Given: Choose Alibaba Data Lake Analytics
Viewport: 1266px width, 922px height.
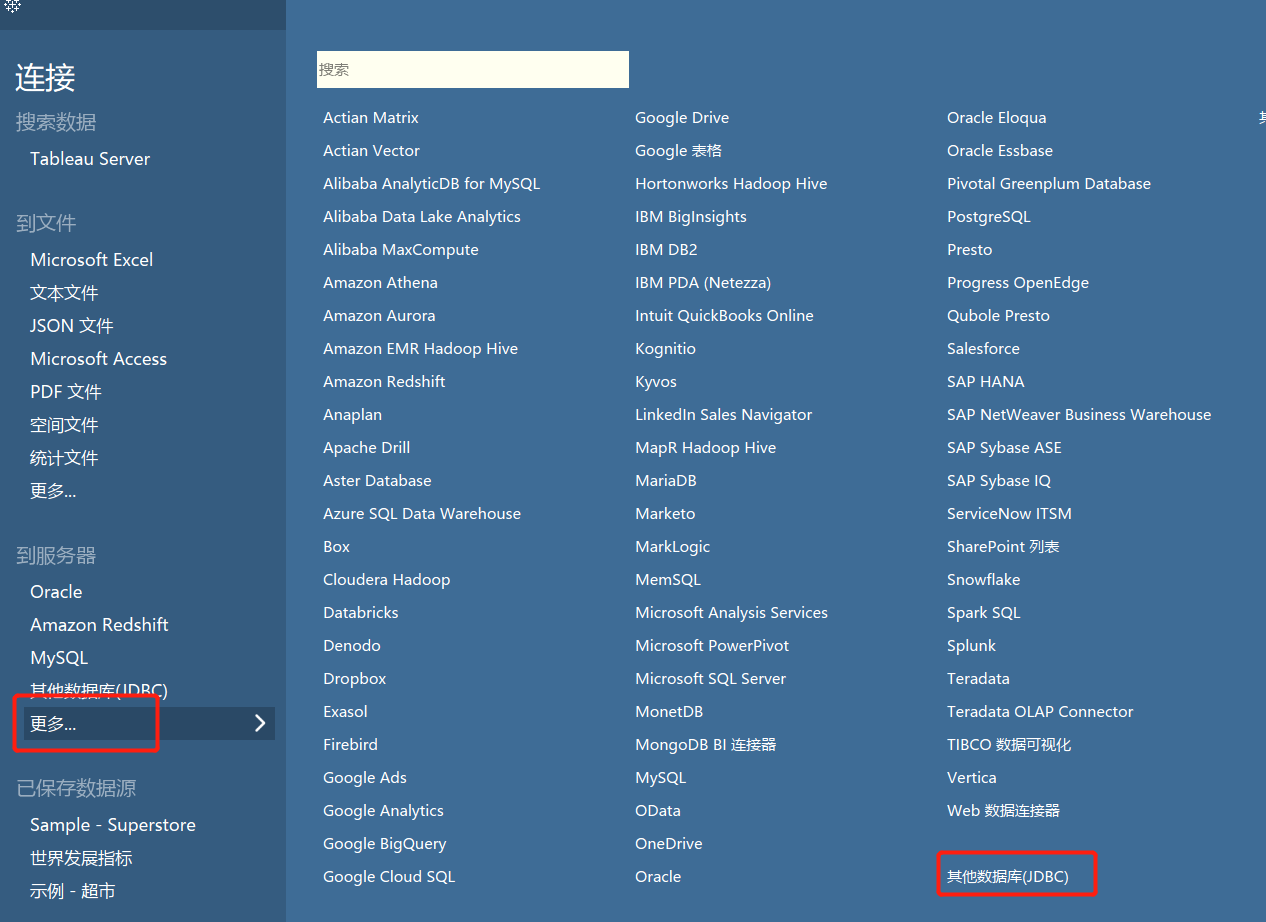Looking at the screenshot, I should point(422,217).
